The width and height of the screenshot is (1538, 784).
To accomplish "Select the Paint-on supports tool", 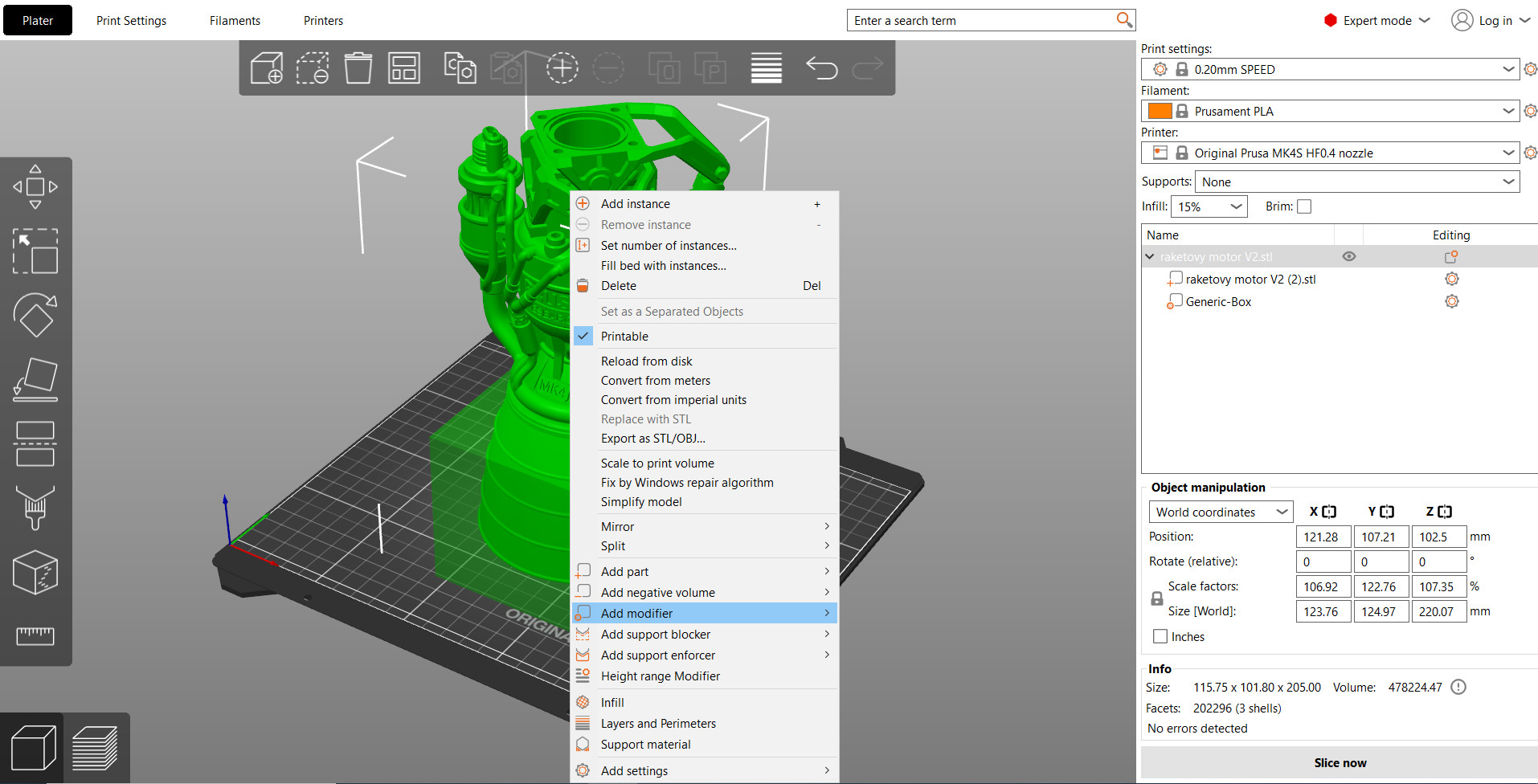I will (x=35, y=508).
